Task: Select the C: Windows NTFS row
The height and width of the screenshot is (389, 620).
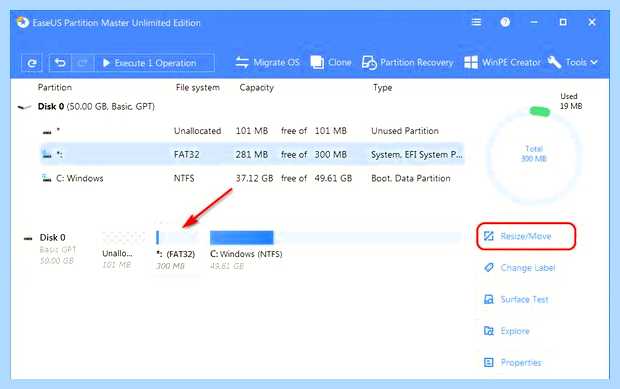Action: 252,178
